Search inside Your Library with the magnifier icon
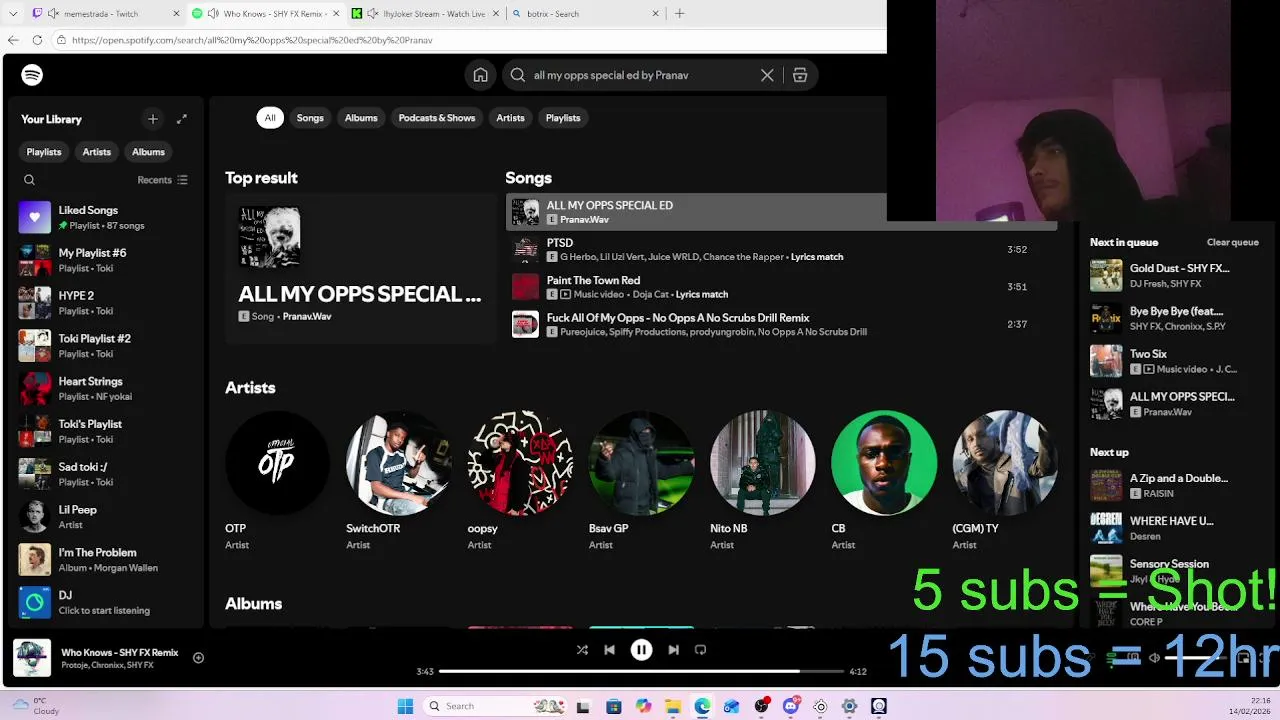The width and height of the screenshot is (1280, 720). coord(29,180)
